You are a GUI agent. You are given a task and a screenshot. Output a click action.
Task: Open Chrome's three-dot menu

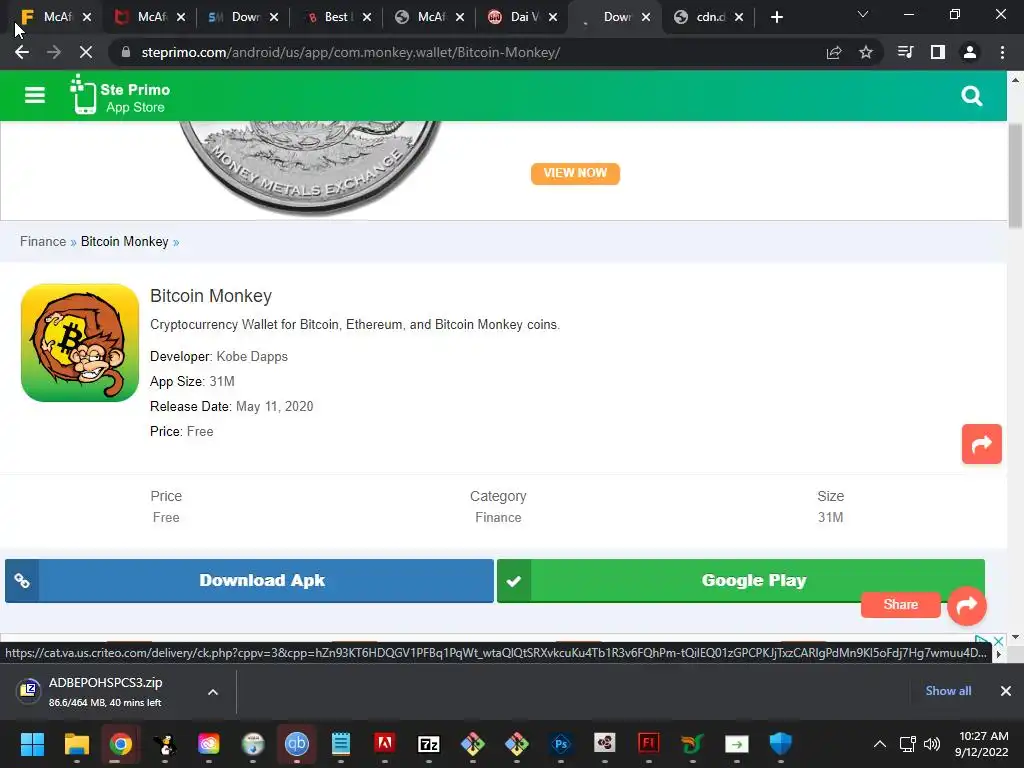pos(1002,52)
